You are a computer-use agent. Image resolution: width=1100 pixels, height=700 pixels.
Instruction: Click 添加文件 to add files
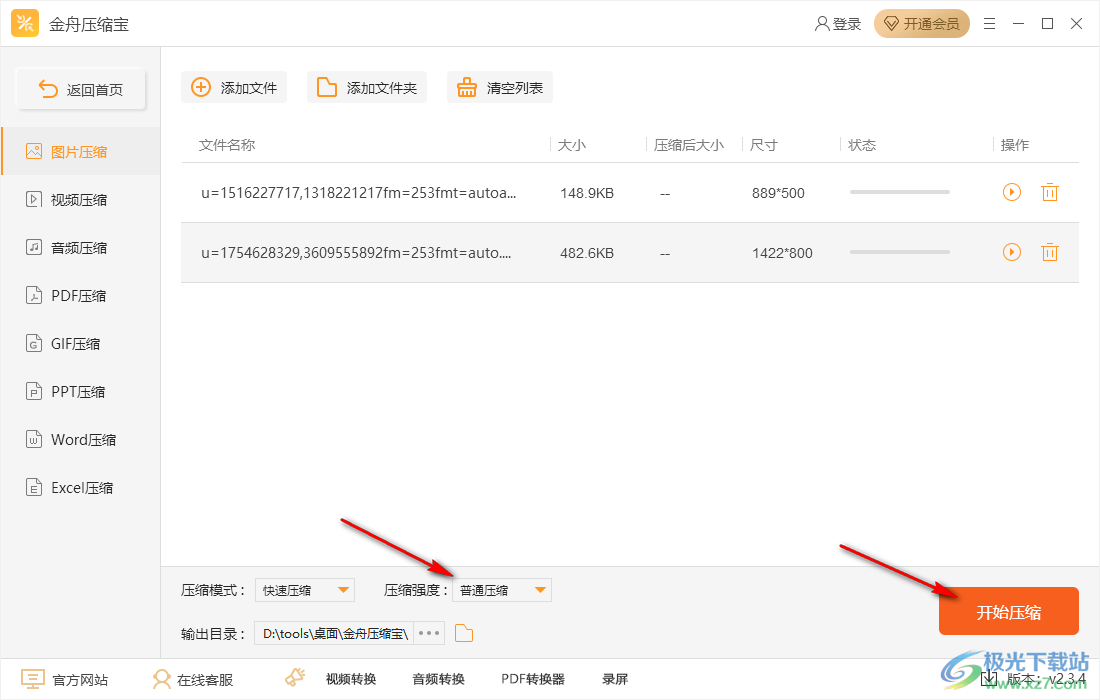click(234, 88)
